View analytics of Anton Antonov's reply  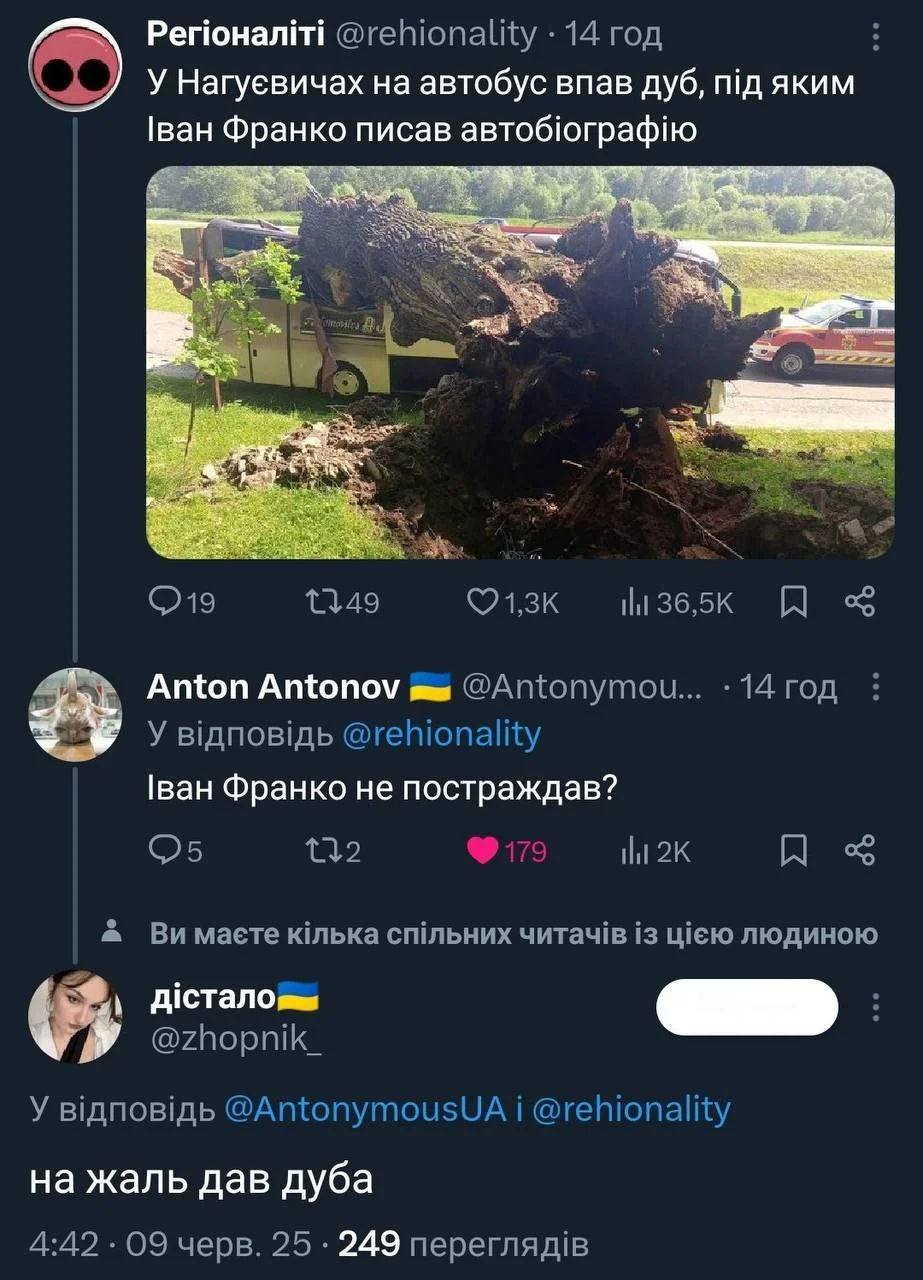point(636,851)
